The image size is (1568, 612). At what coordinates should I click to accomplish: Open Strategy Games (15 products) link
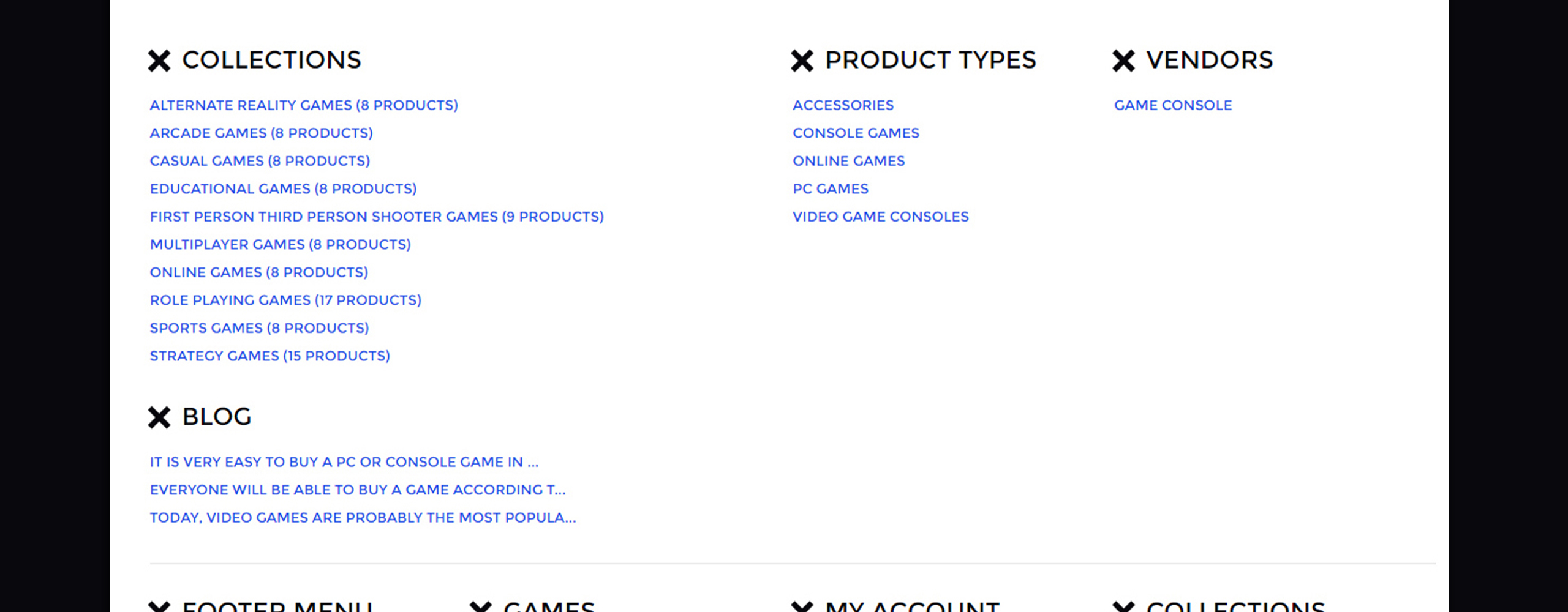pos(270,356)
